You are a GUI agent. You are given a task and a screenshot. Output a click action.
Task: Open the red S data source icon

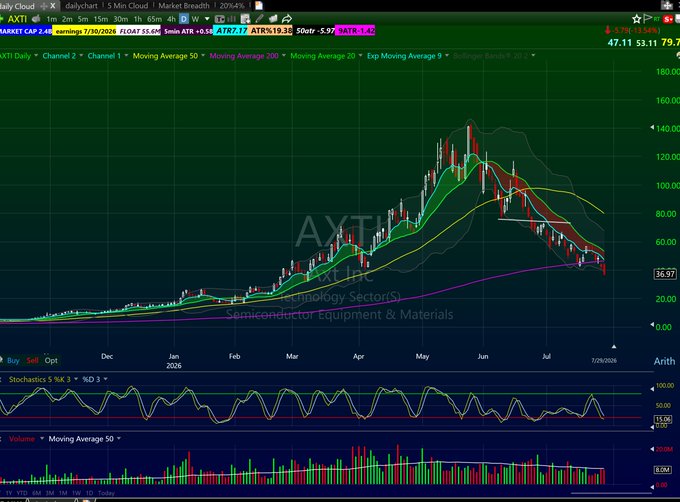(668, 19)
